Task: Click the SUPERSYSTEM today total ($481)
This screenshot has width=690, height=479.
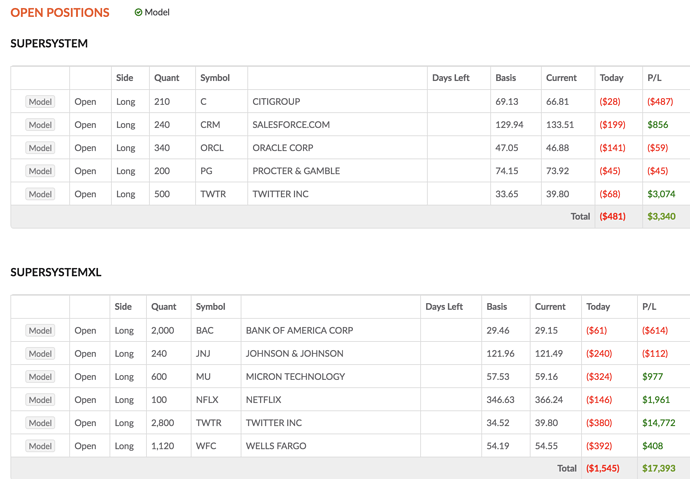Action: click(x=612, y=216)
